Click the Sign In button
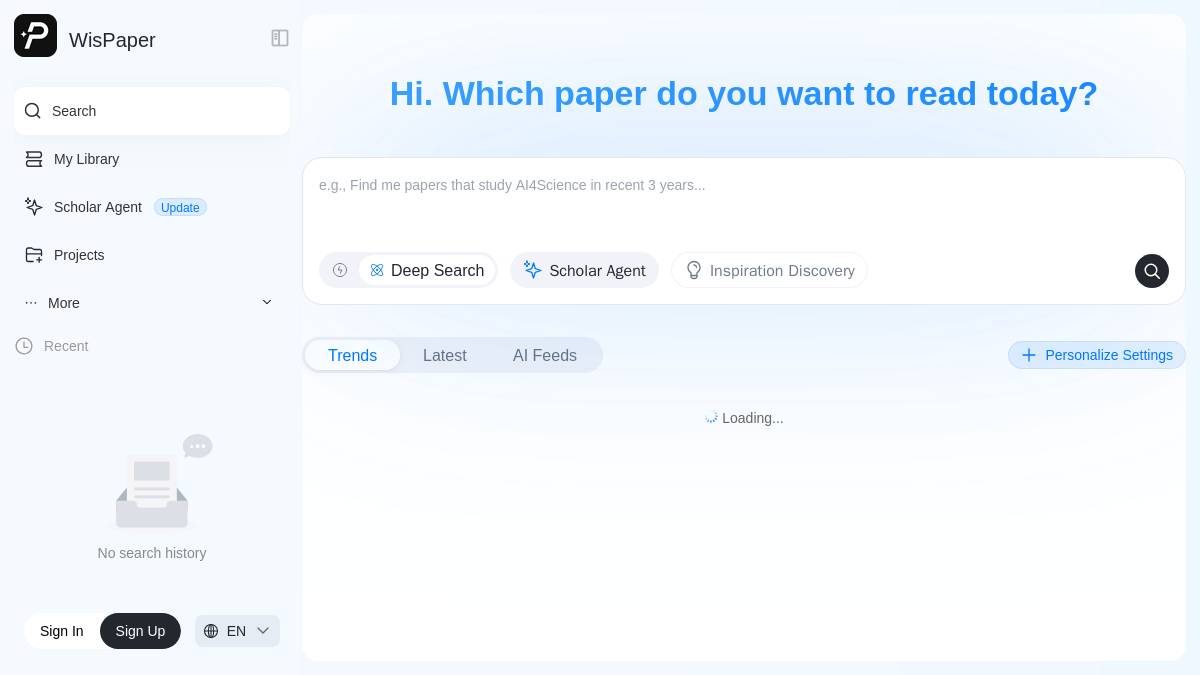This screenshot has width=1200, height=675. 62,631
